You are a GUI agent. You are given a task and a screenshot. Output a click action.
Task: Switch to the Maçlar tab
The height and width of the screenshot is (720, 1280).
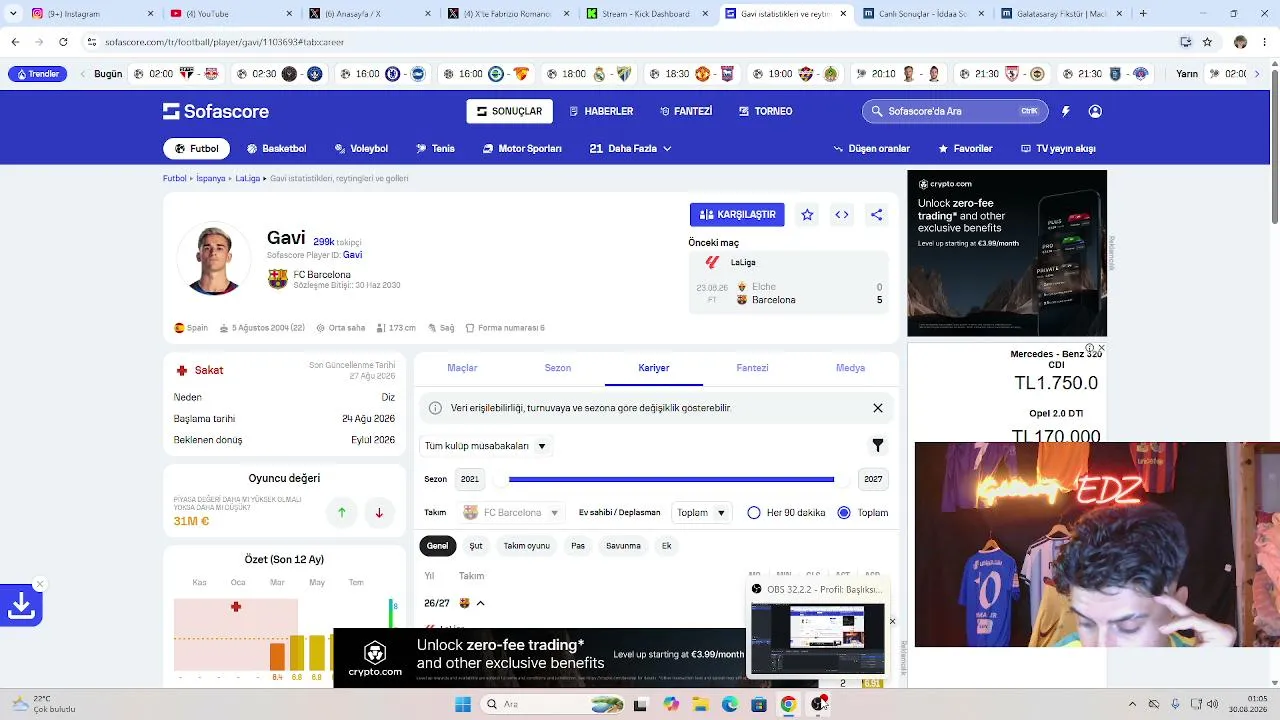pyautogui.click(x=462, y=368)
